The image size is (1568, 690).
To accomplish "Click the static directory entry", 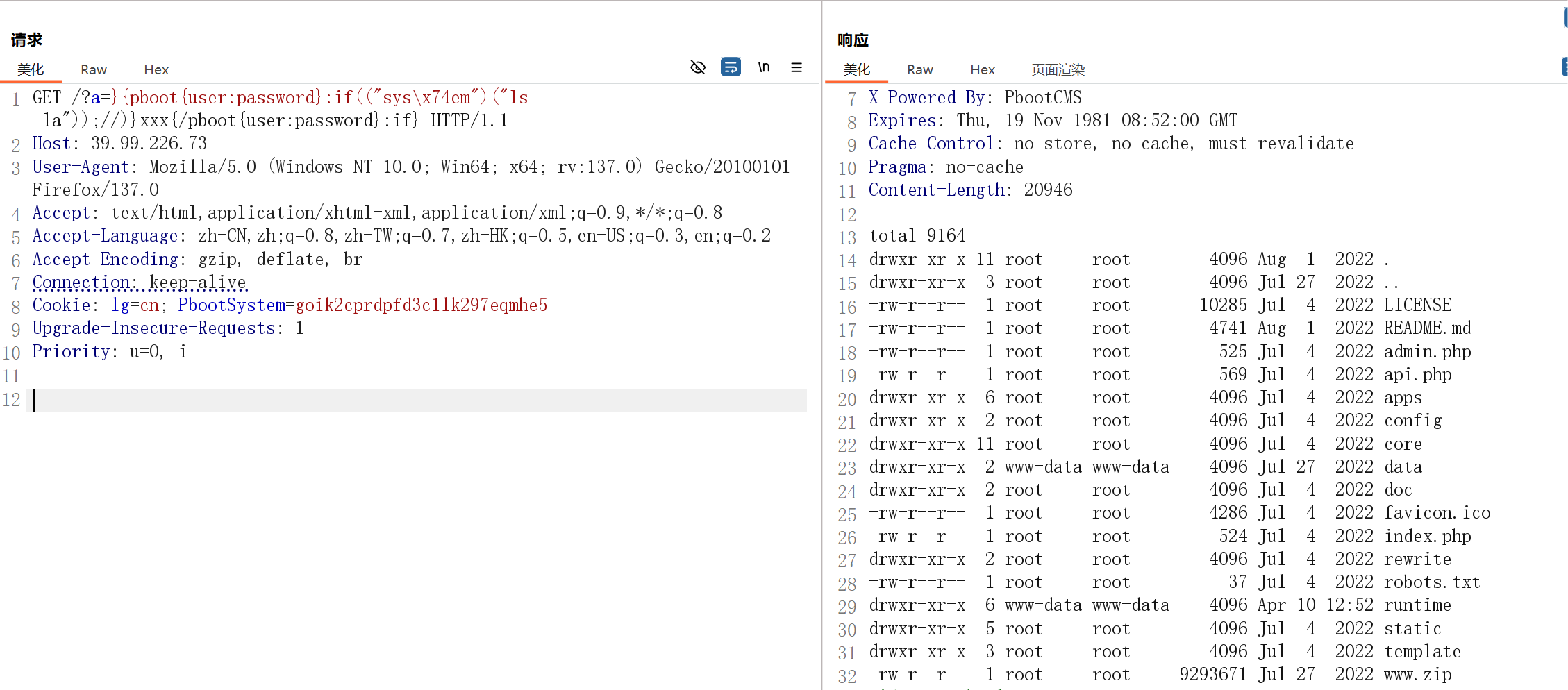I will pos(1412,629).
